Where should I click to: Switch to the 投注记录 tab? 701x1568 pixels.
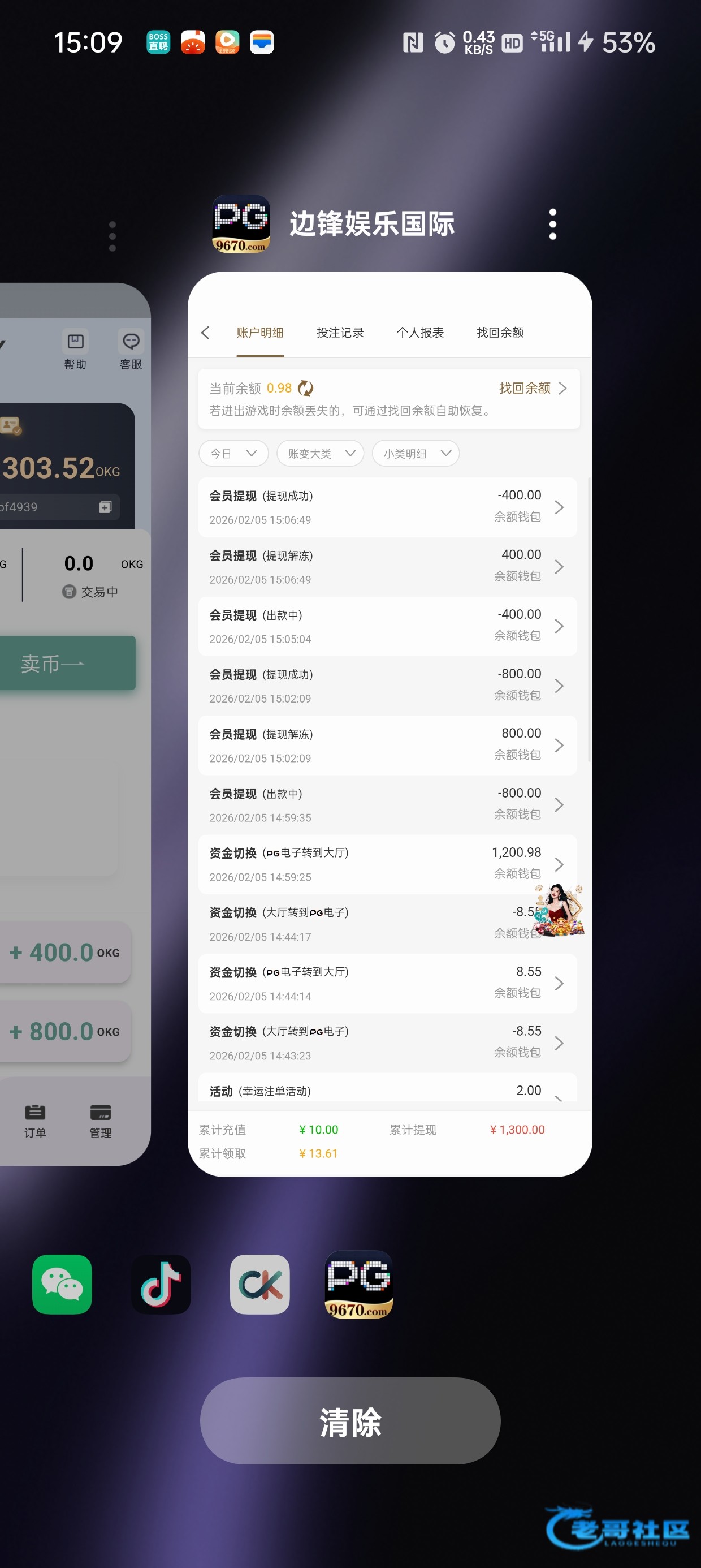(340, 333)
